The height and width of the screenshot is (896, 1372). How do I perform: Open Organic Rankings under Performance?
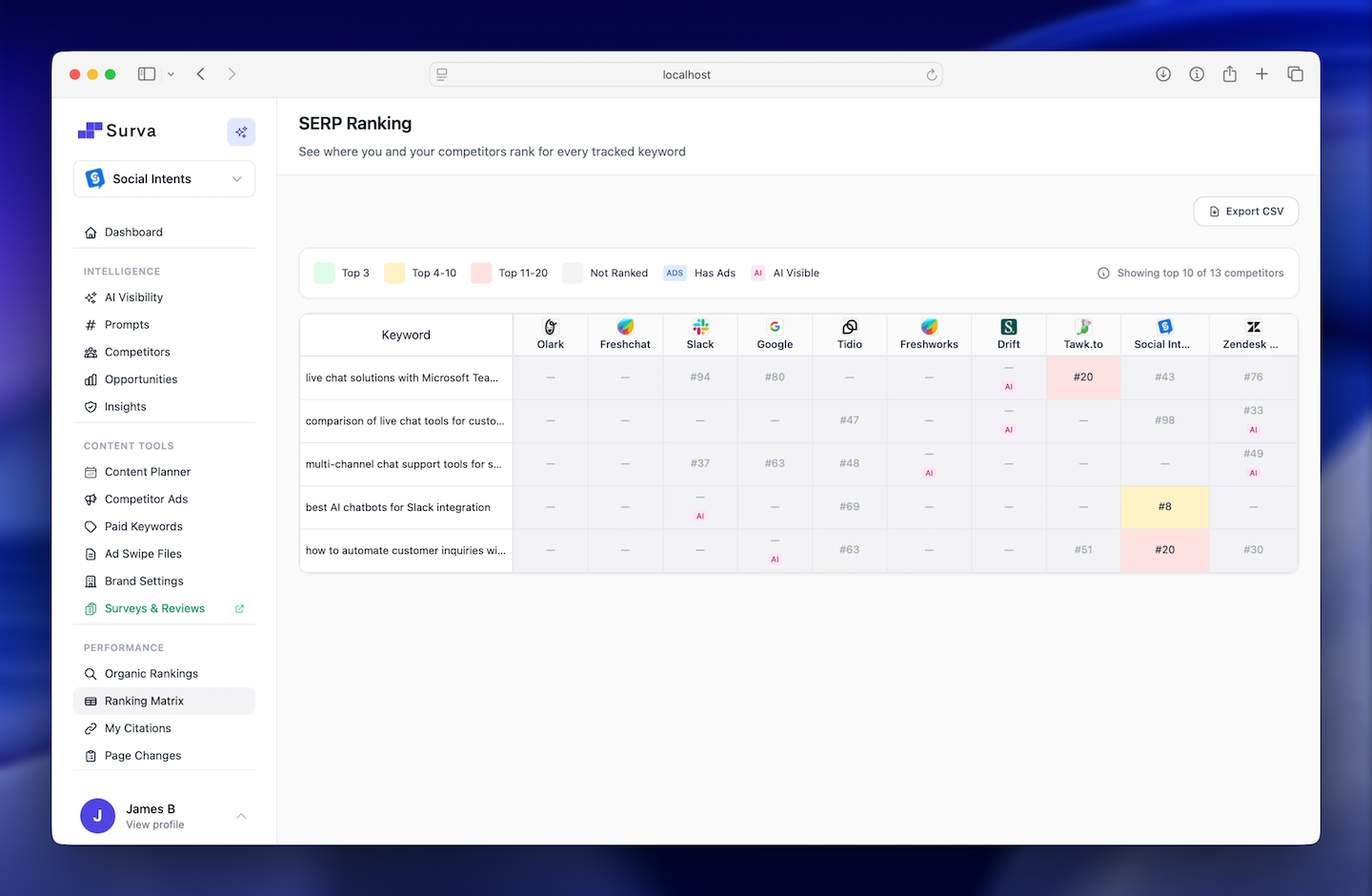pos(151,673)
